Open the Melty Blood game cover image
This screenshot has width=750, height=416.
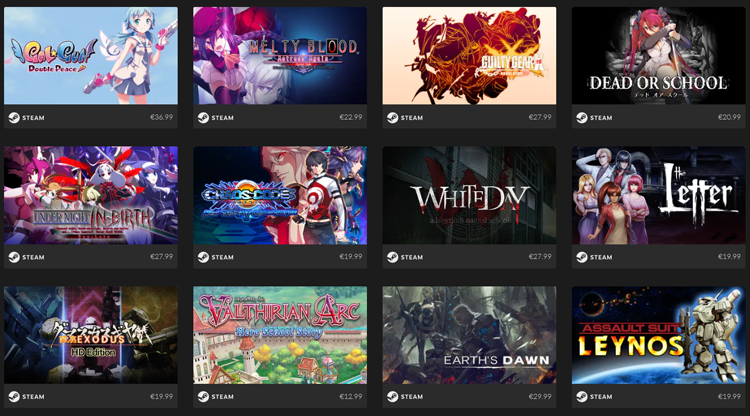280,55
